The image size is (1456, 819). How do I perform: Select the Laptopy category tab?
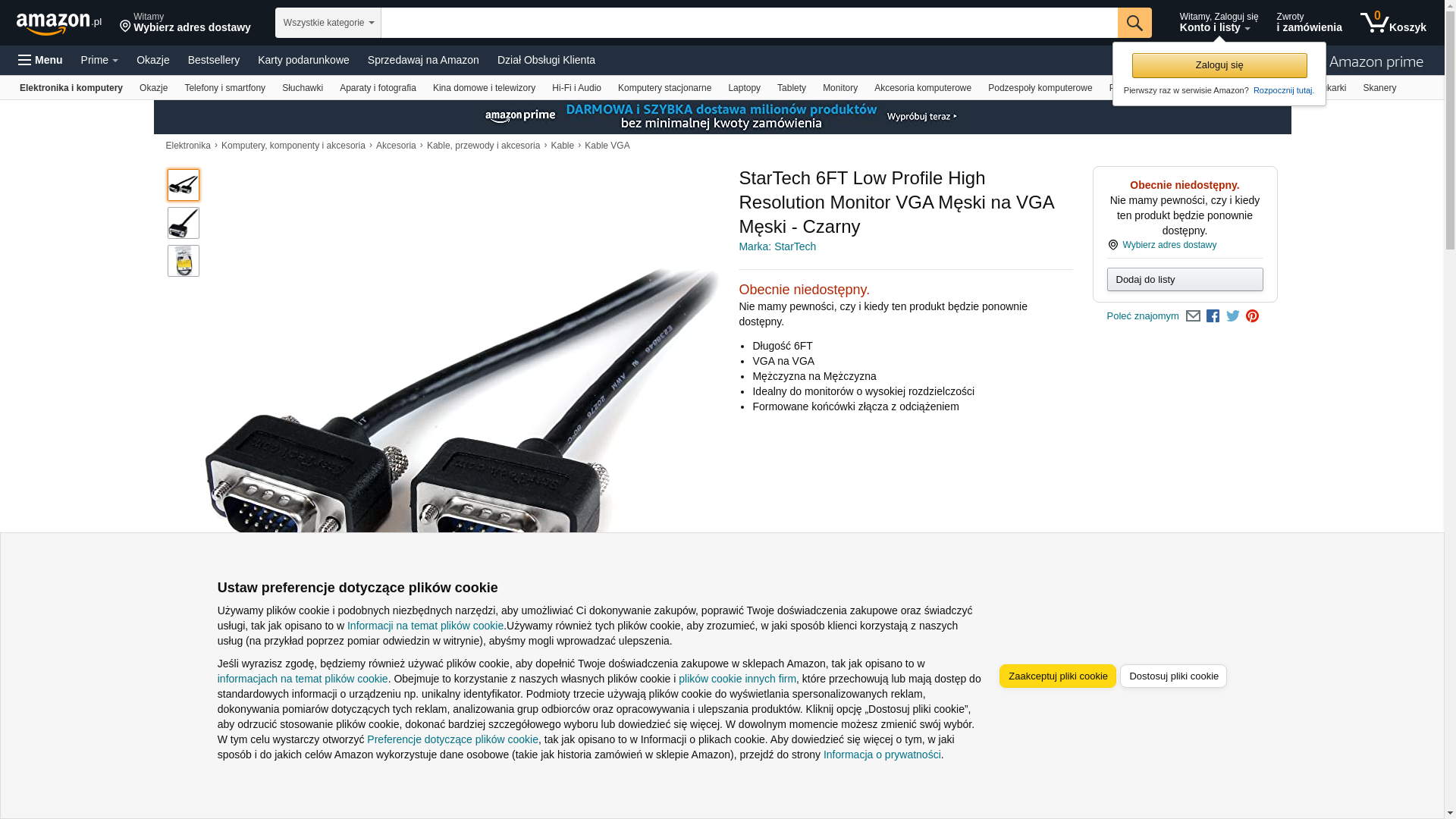[744, 88]
